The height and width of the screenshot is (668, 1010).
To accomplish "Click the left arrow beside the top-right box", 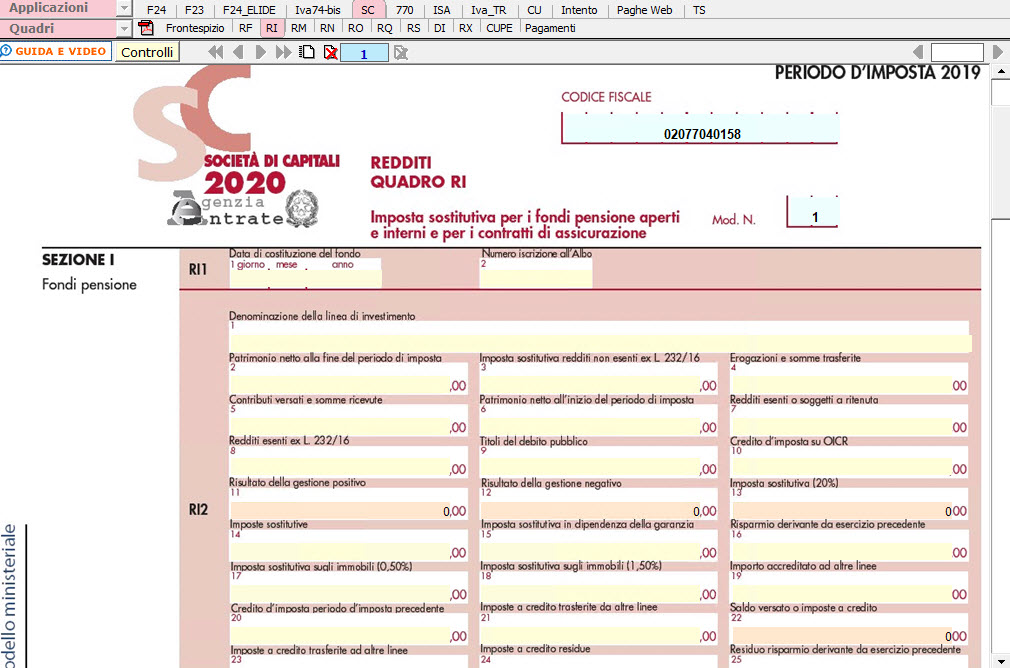I will coord(919,52).
